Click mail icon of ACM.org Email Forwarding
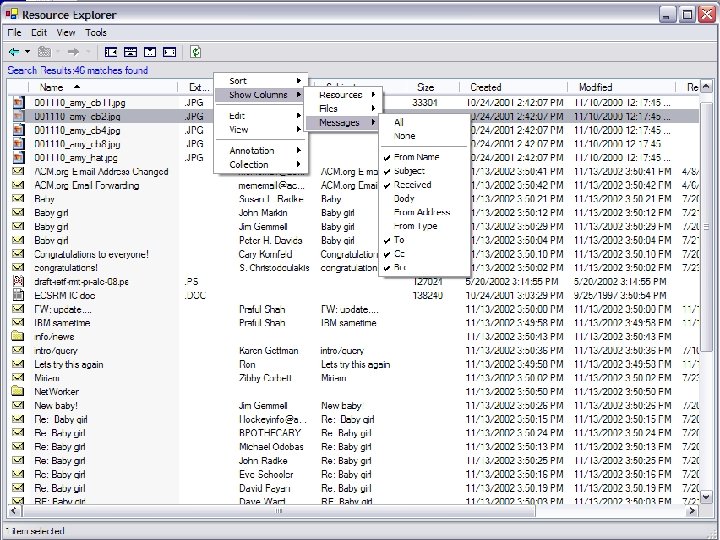The image size is (720, 540). coord(18,185)
